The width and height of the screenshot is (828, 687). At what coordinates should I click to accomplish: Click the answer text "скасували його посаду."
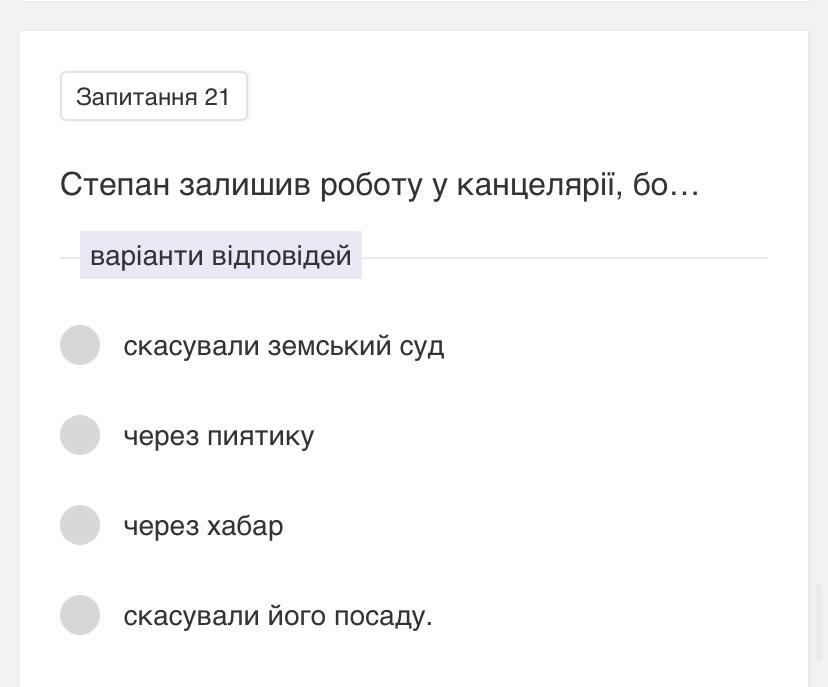coord(278,616)
